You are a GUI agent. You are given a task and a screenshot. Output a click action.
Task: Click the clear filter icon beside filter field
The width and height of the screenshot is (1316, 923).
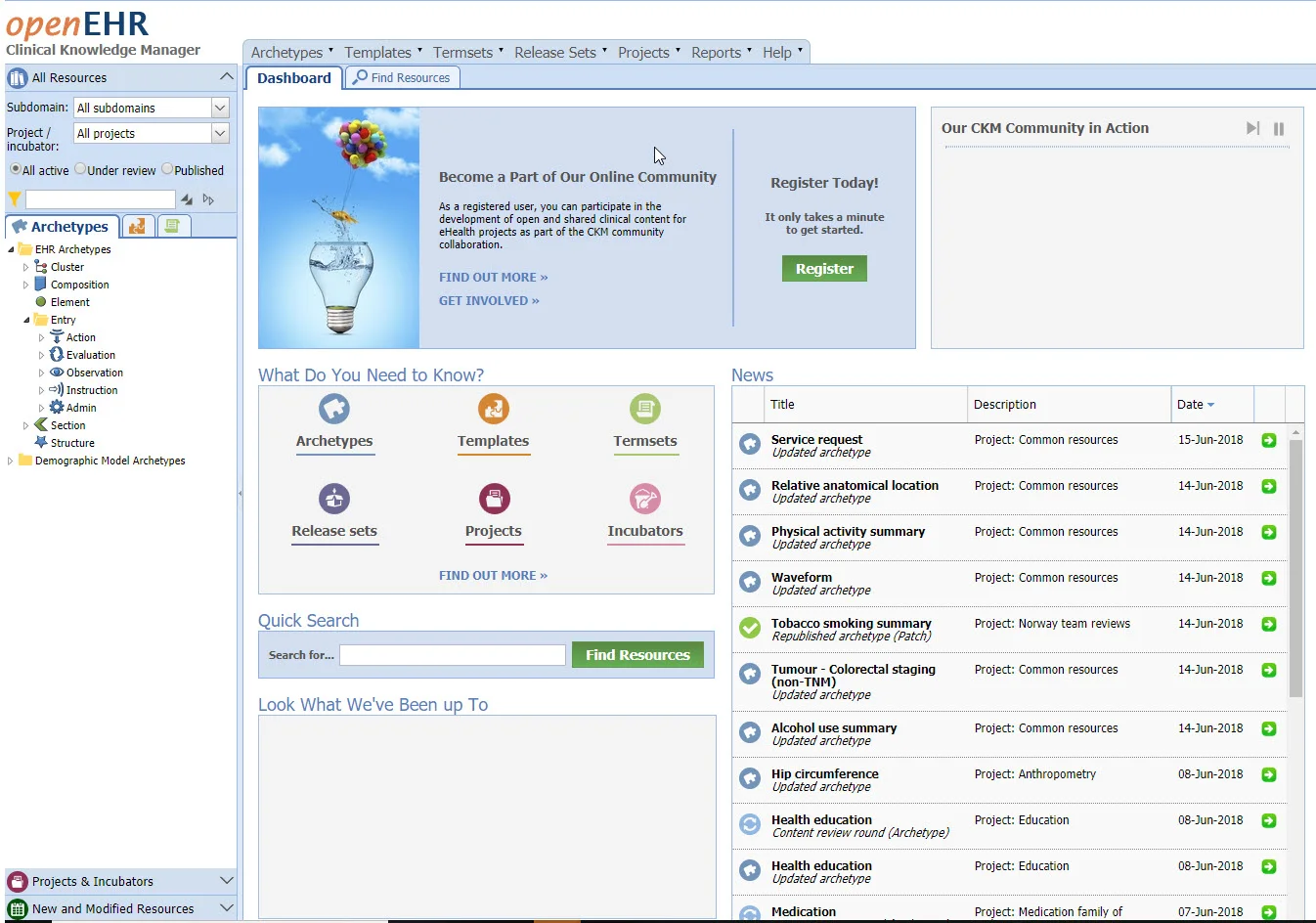pyautogui.click(x=187, y=199)
